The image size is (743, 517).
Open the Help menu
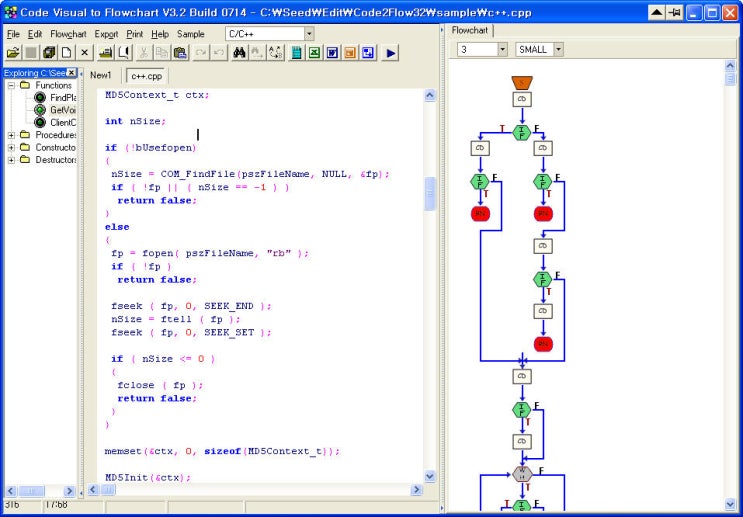[x=160, y=34]
